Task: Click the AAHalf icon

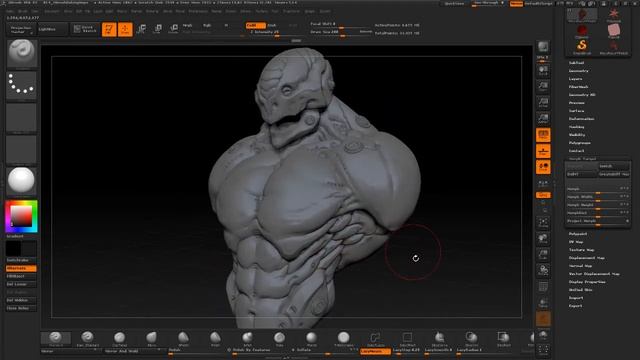Action: tap(543, 118)
